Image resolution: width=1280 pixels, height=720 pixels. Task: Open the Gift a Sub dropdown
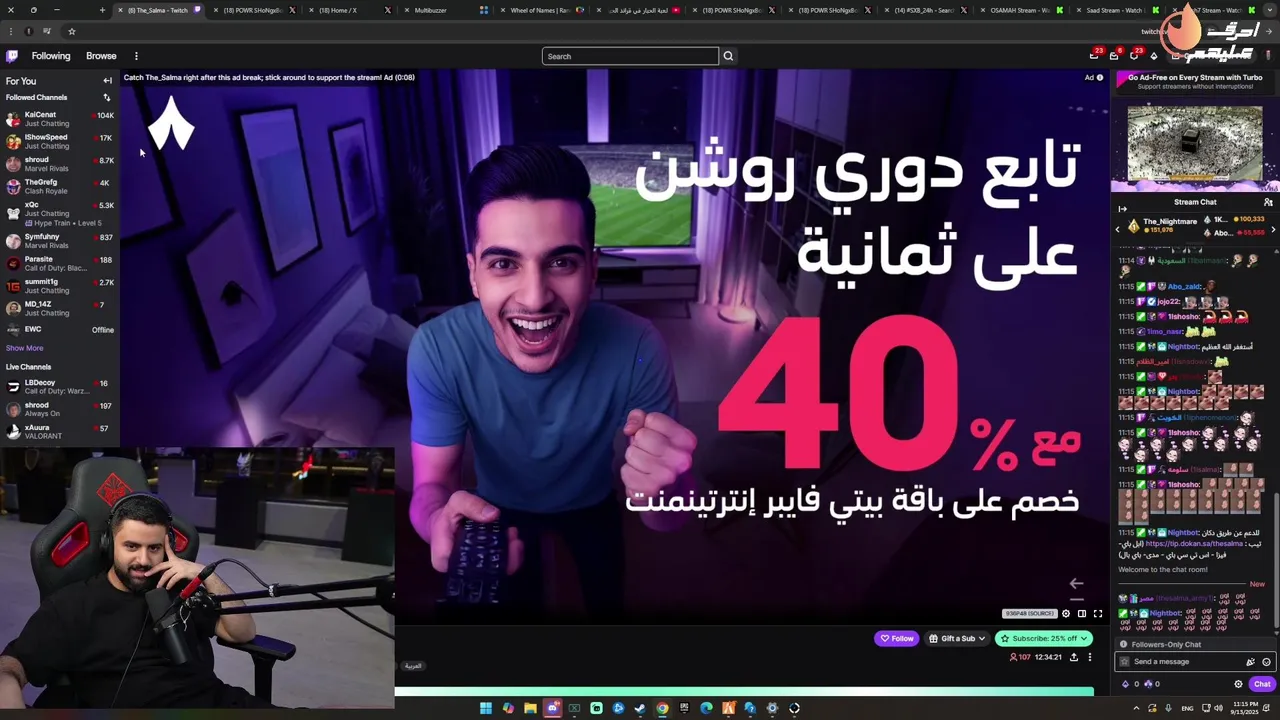pyautogui.click(x=956, y=638)
